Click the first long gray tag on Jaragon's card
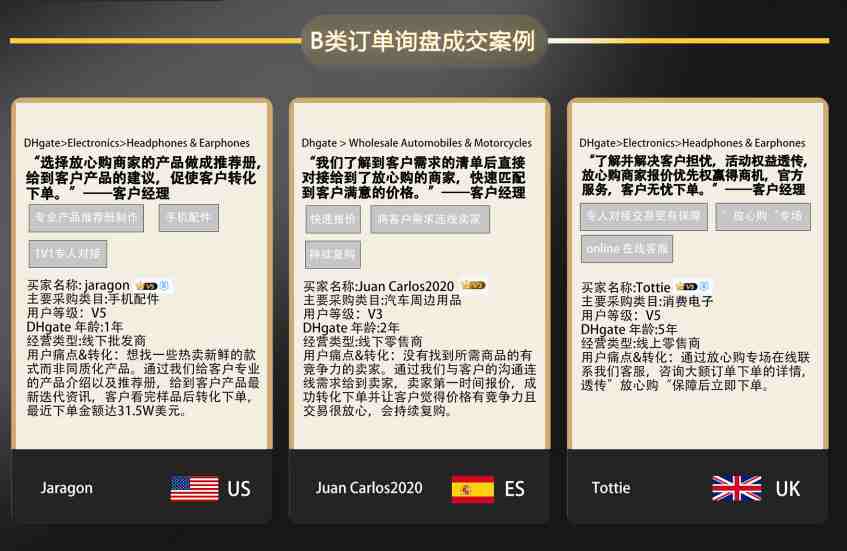847x551 pixels. [x=86, y=218]
